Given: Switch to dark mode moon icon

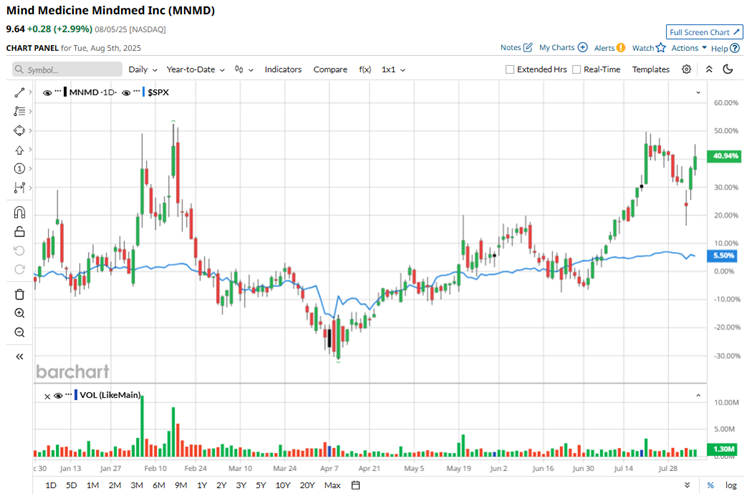Looking at the screenshot, I should [728, 70].
